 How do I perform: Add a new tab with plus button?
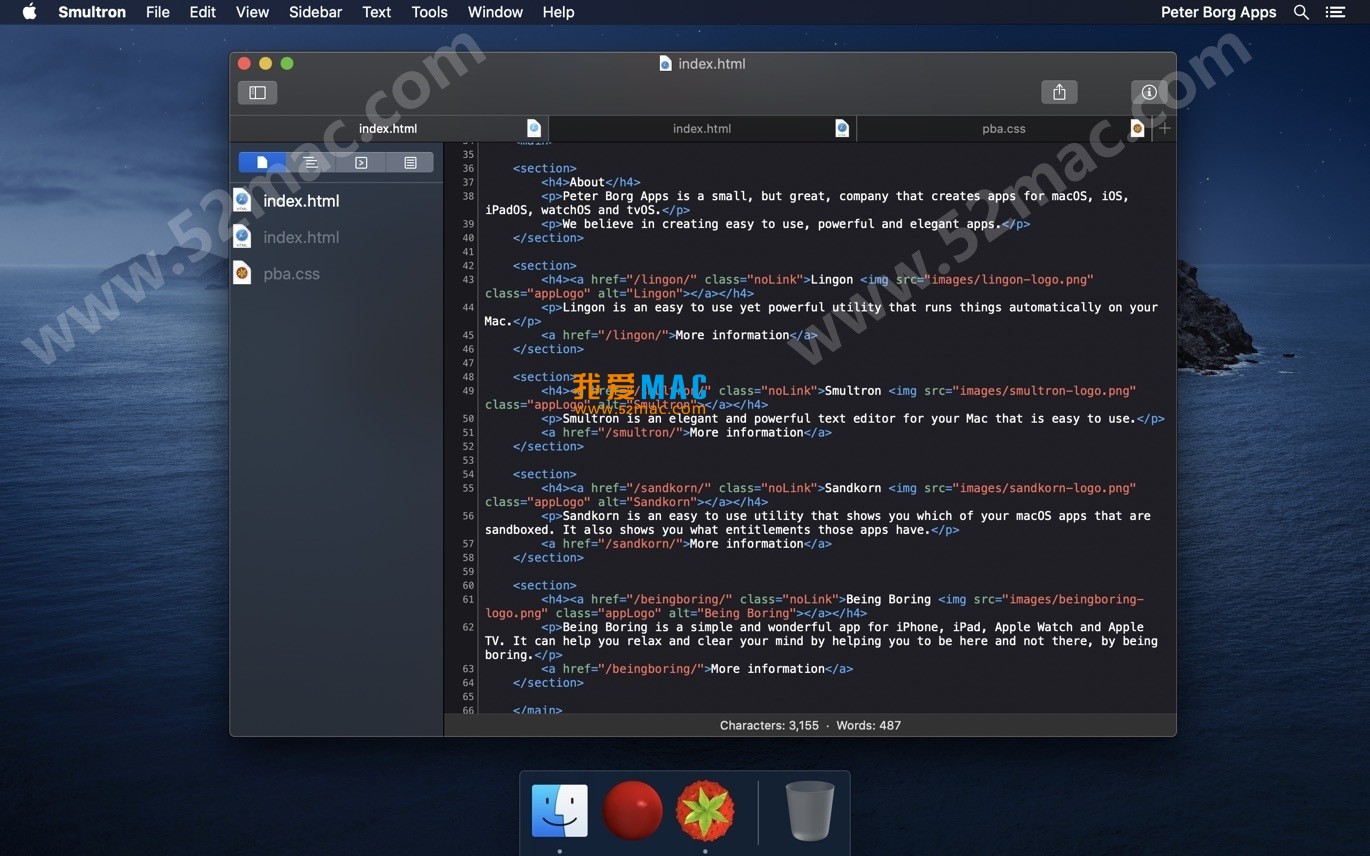[1164, 128]
